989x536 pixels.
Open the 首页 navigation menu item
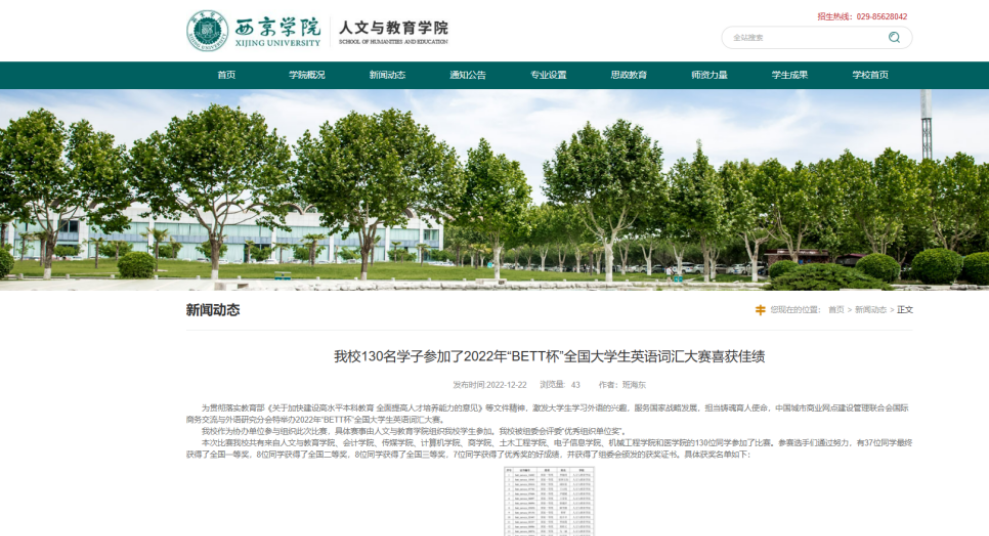(226, 75)
